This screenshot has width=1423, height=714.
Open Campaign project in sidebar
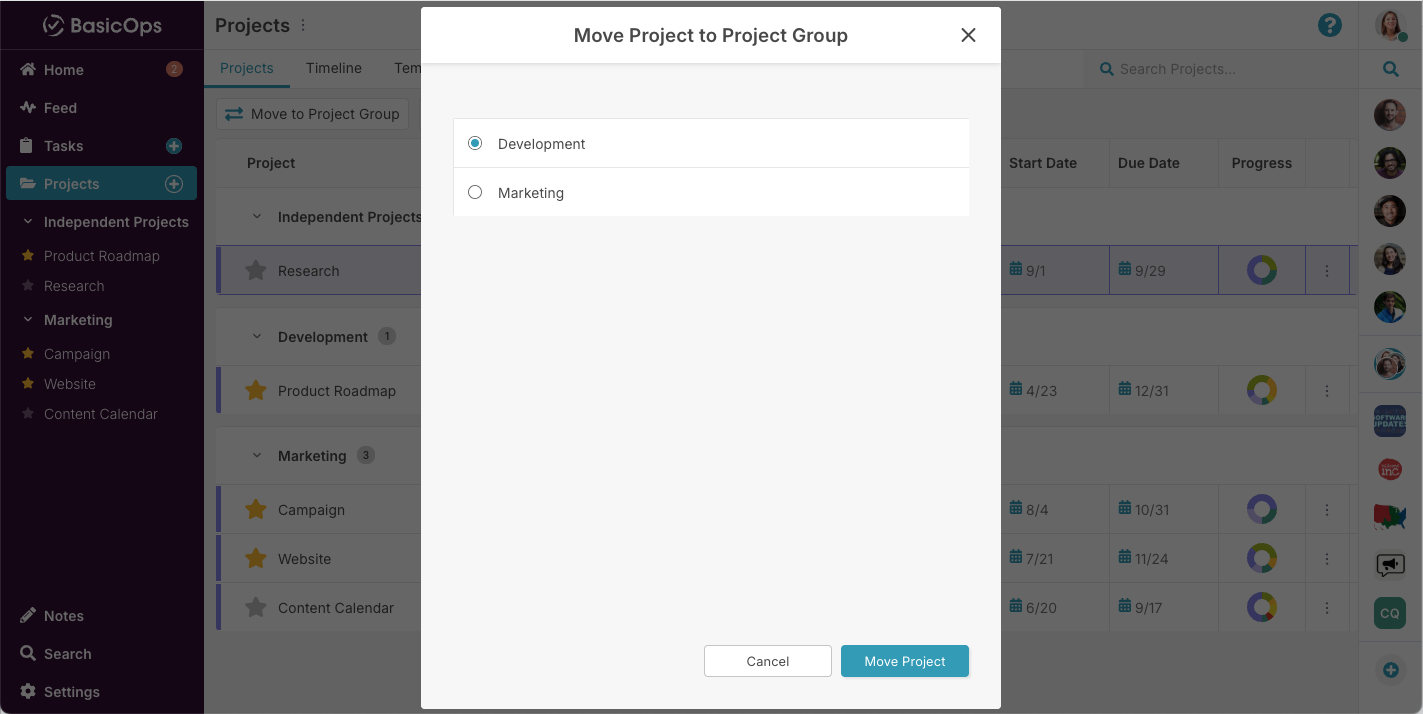pyautogui.click(x=77, y=354)
